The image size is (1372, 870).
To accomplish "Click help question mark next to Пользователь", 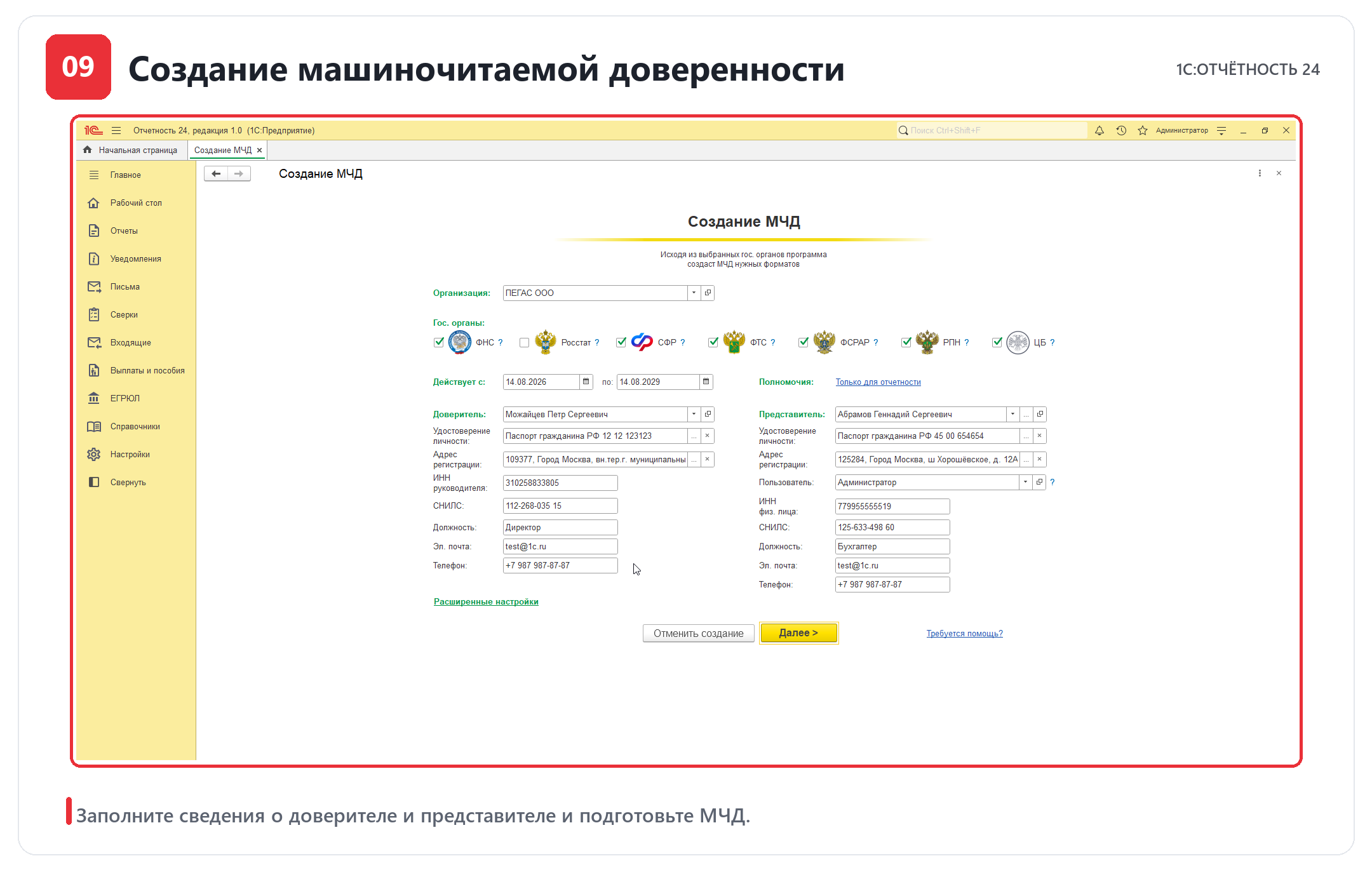I will pyautogui.click(x=1053, y=482).
